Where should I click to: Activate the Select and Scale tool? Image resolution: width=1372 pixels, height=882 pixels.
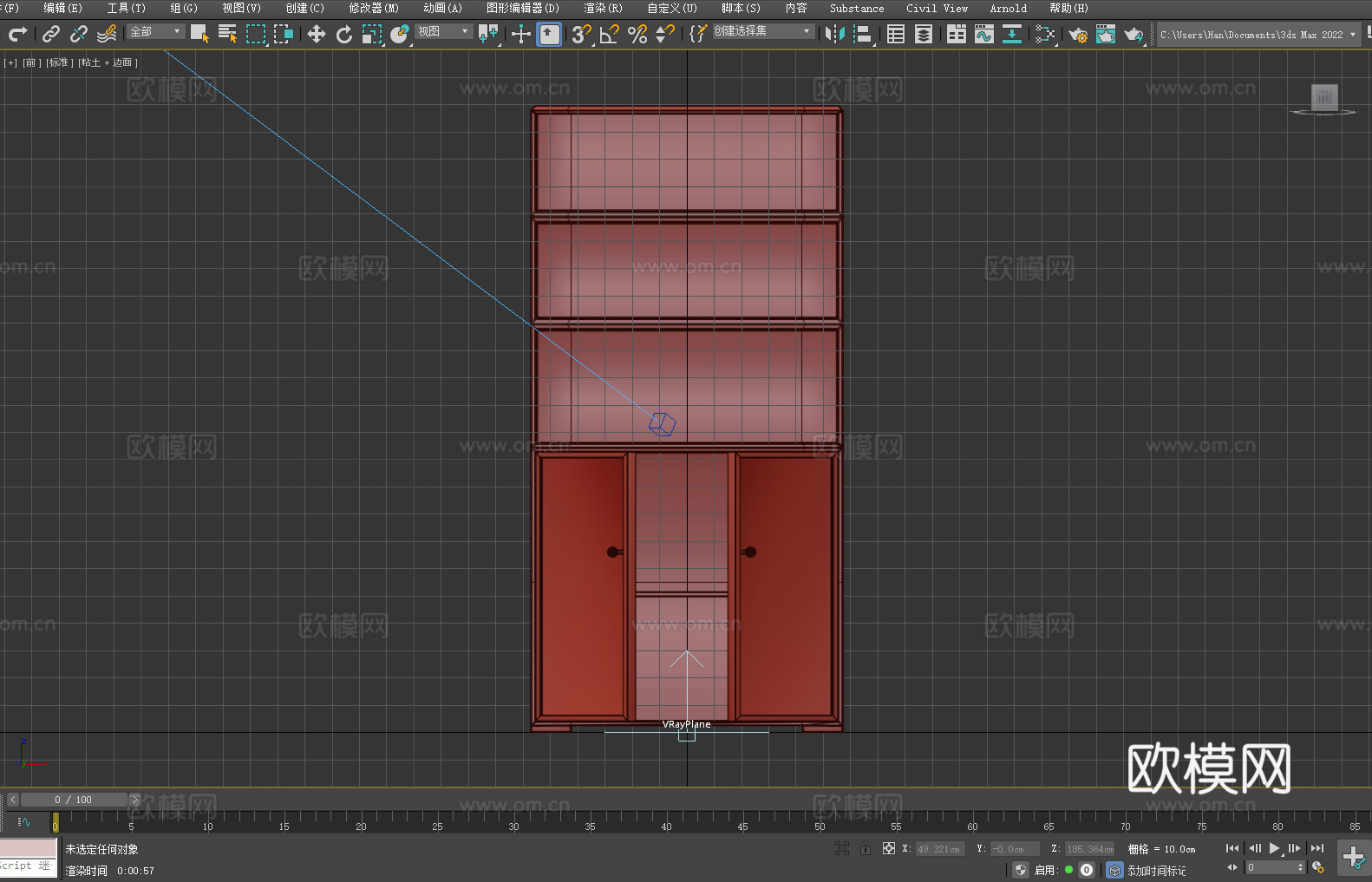click(x=372, y=34)
